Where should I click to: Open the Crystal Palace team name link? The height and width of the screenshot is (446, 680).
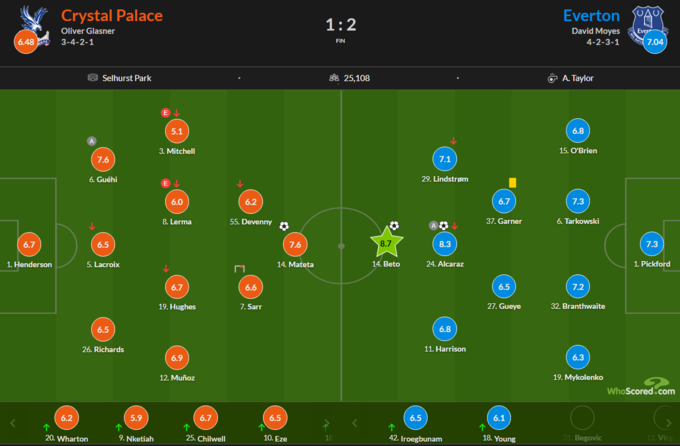tap(112, 15)
